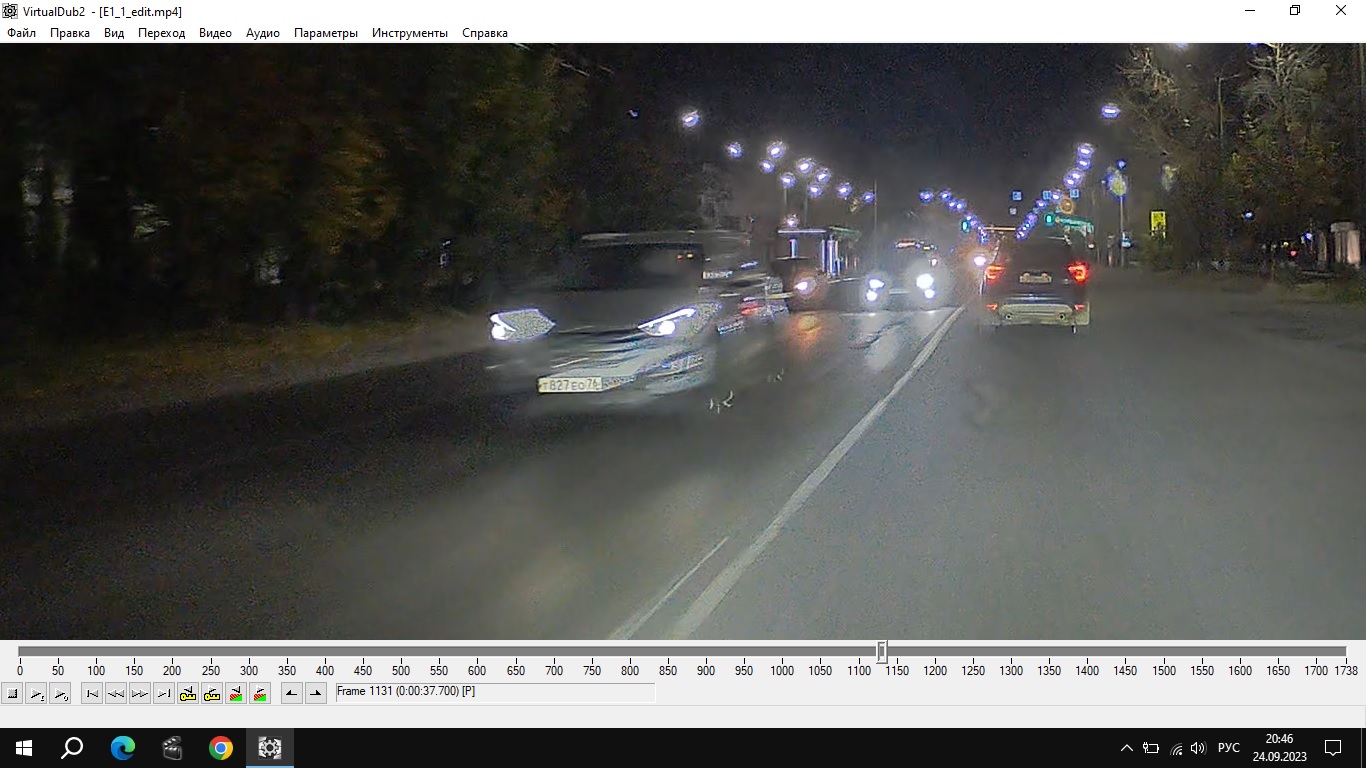Click the timeline slider handle at frame 1131
Screen dimensions: 1366x768
882,652
